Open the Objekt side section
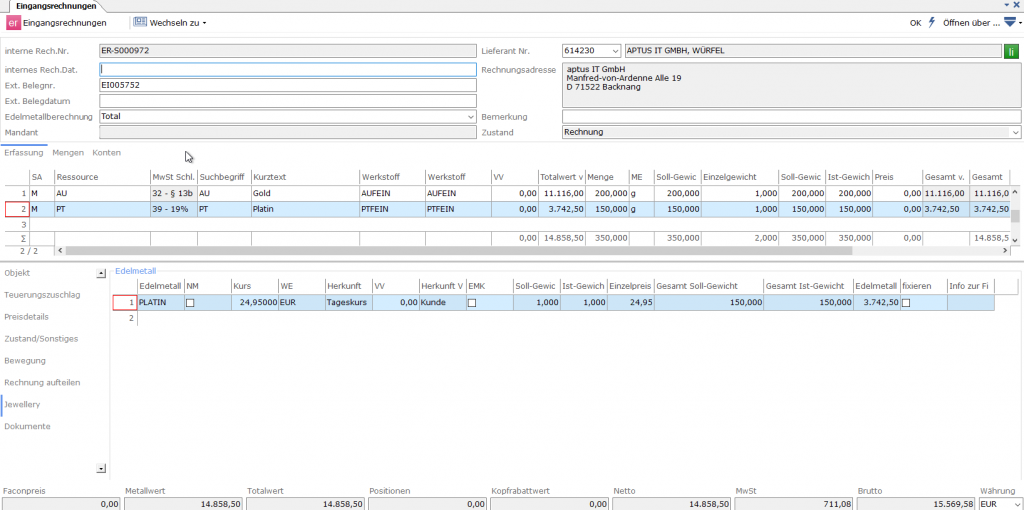 (x=17, y=273)
